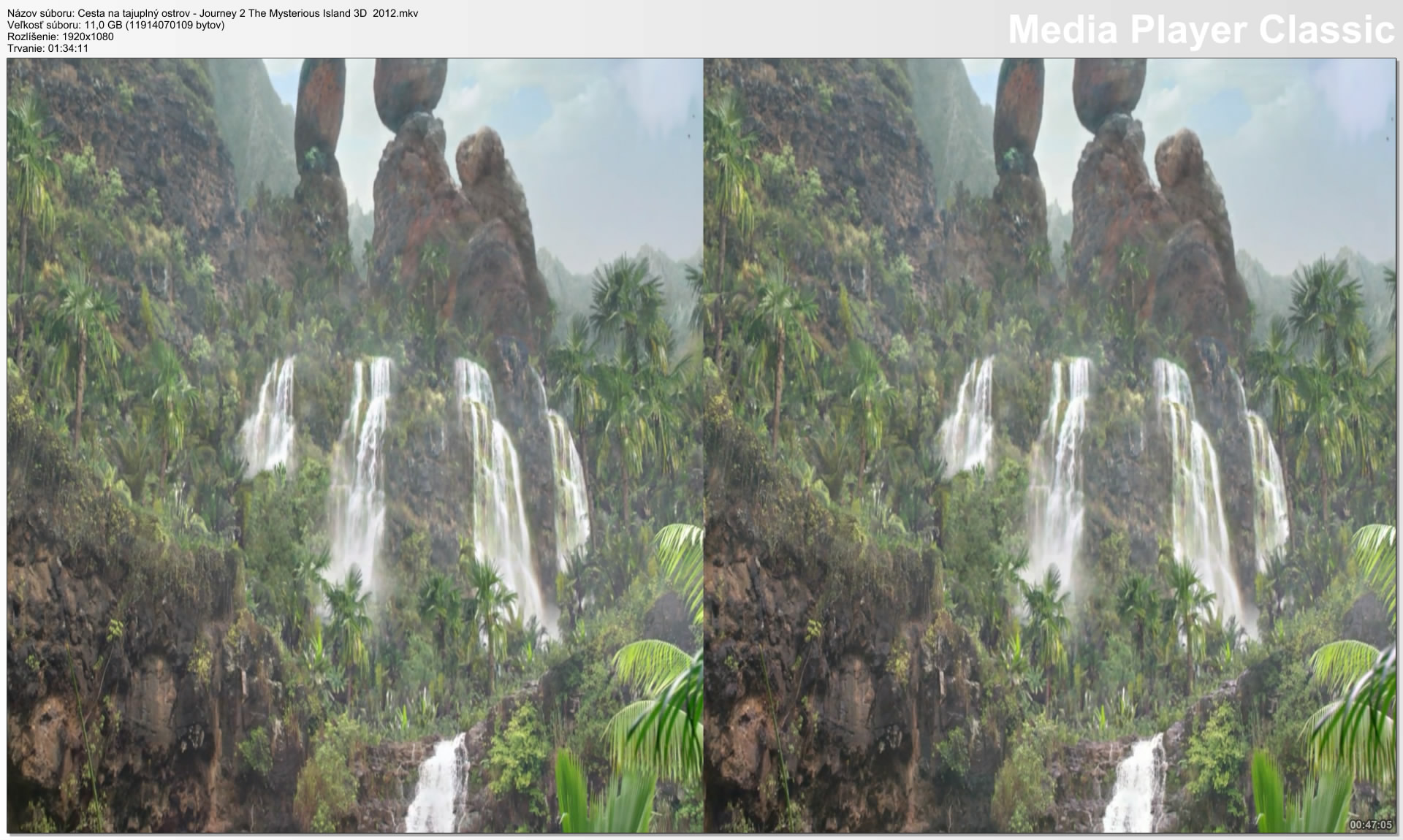Select the right stereoscopic video frame
Image resolution: width=1403 pixels, height=840 pixels.
tap(1049, 446)
